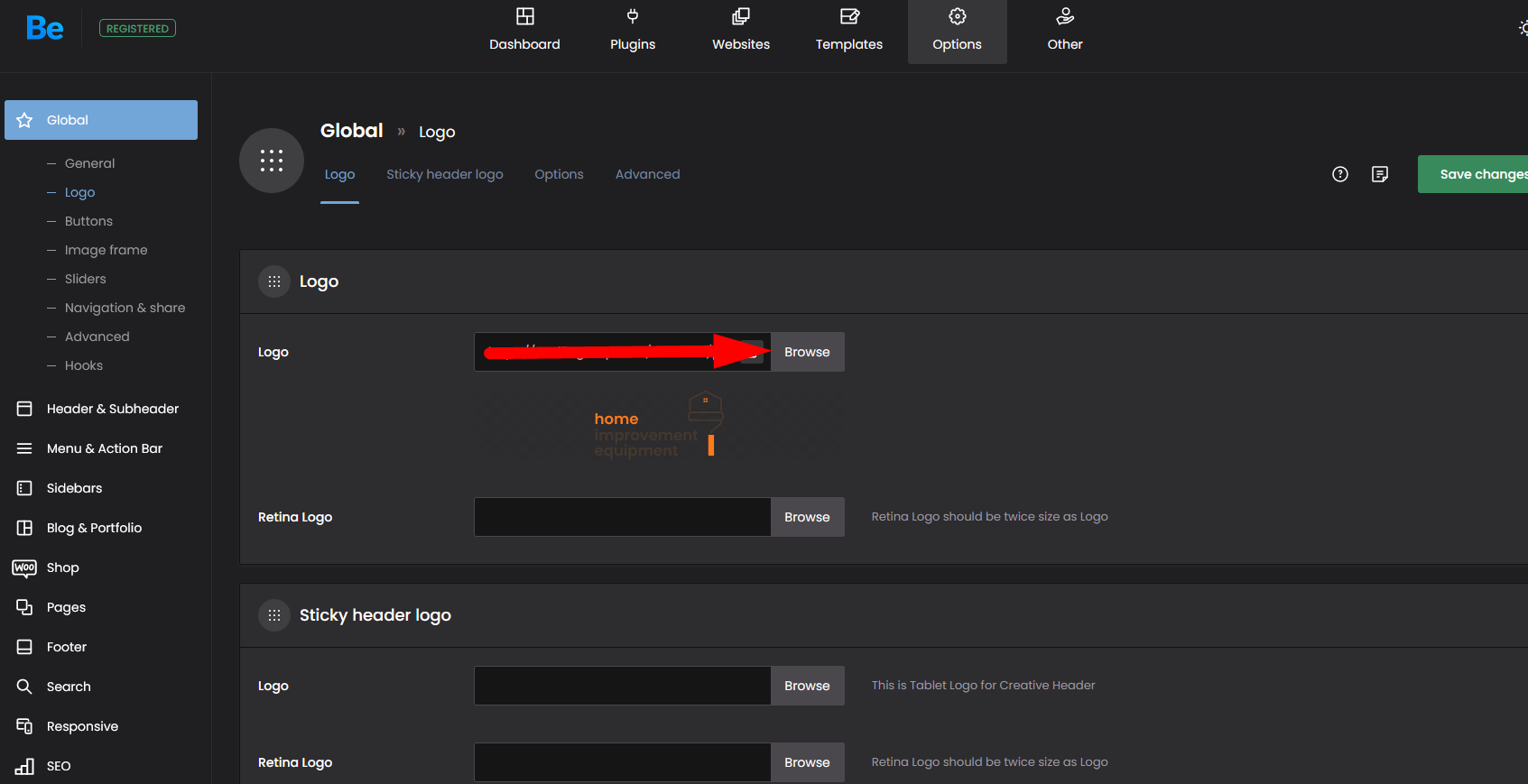Switch to the Options tab
The height and width of the screenshot is (784, 1528).
(x=559, y=174)
